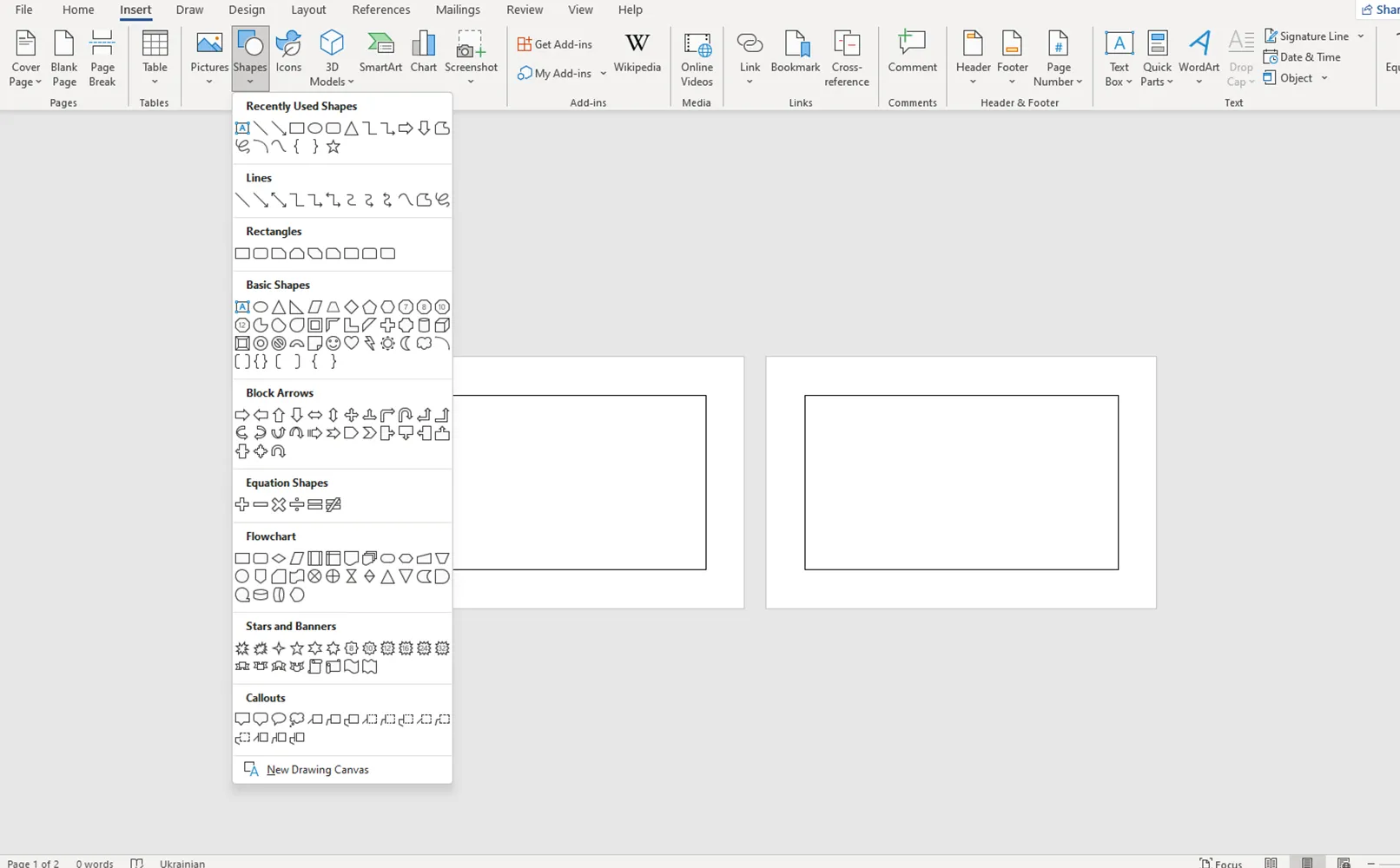Choose the Hexagon shape in Basic Shapes
This screenshot has height=868, width=1400.
(x=387, y=306)
